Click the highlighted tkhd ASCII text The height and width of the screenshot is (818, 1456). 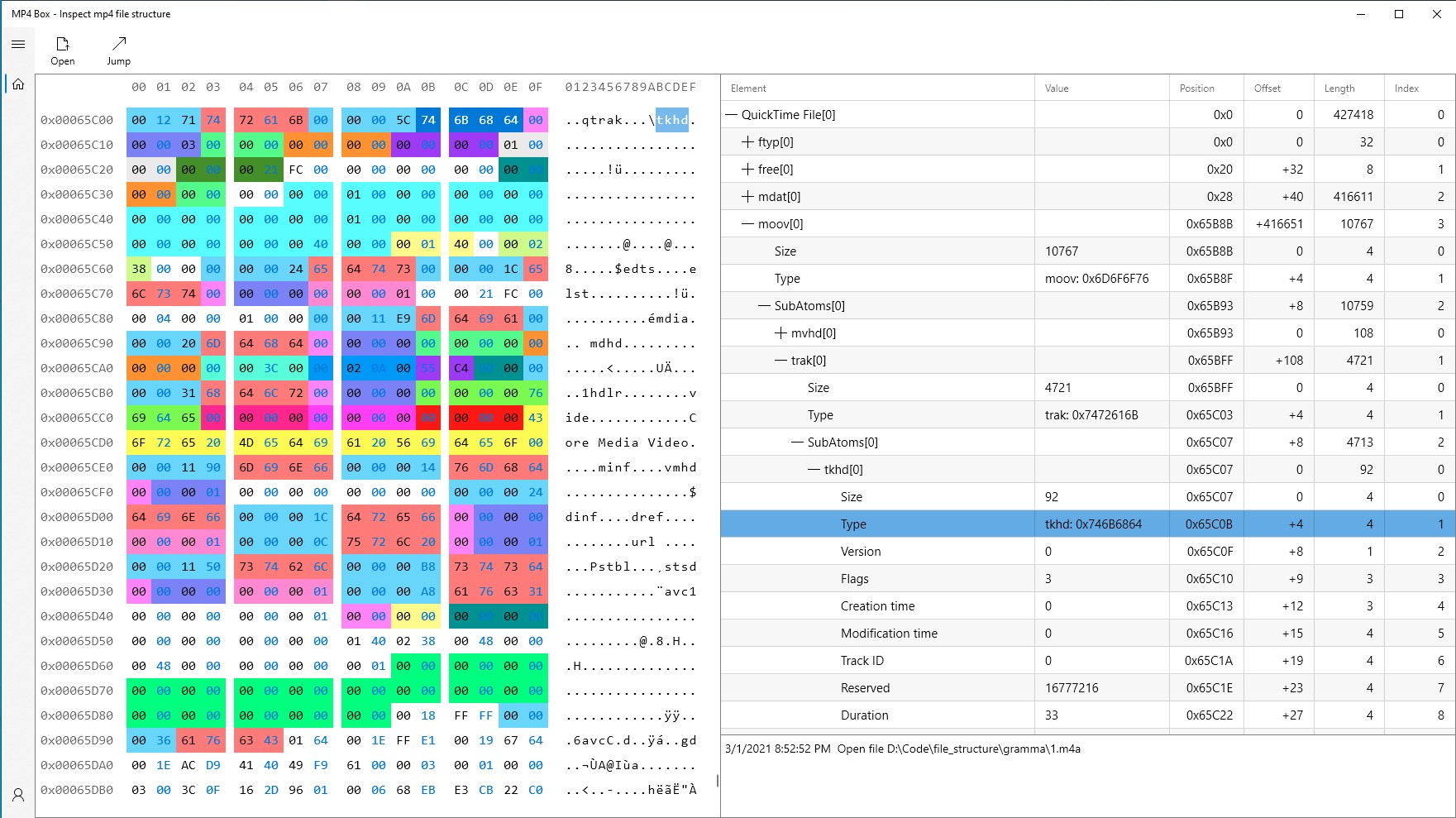(671, 120)
